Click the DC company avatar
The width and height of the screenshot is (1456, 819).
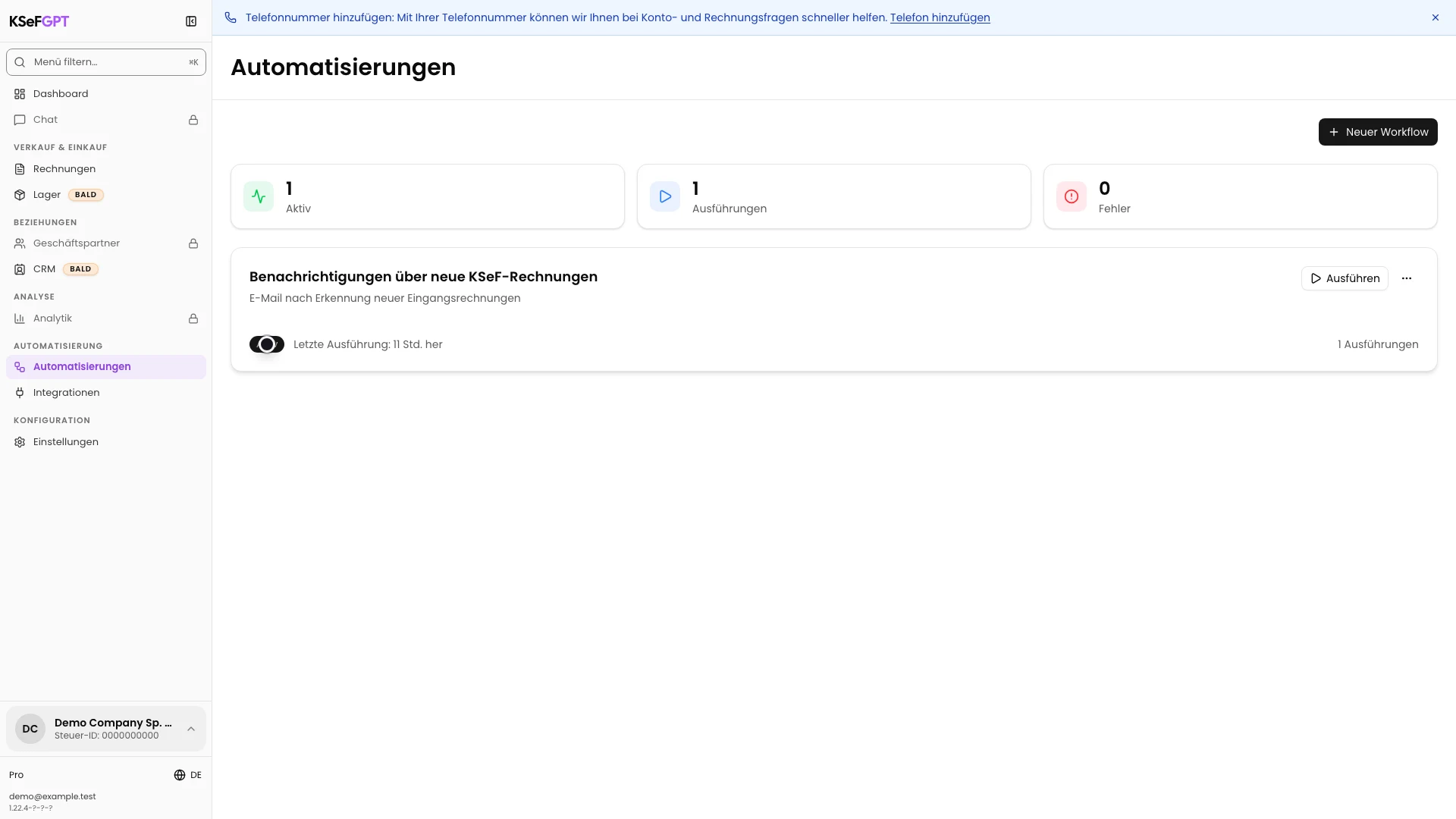pos(30,729)
